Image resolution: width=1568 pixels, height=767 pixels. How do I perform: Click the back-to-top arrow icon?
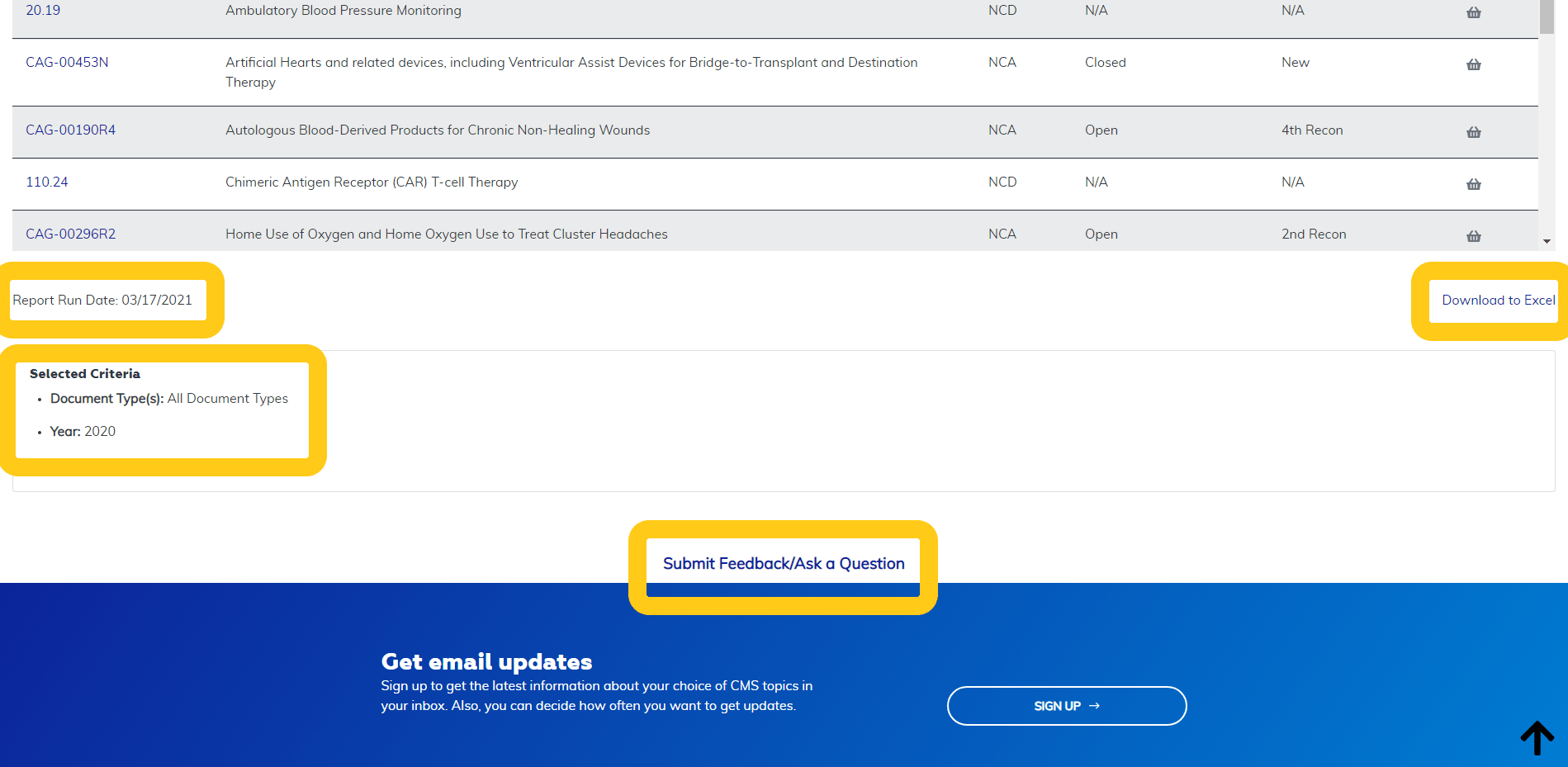click(x=1537, y=737)
